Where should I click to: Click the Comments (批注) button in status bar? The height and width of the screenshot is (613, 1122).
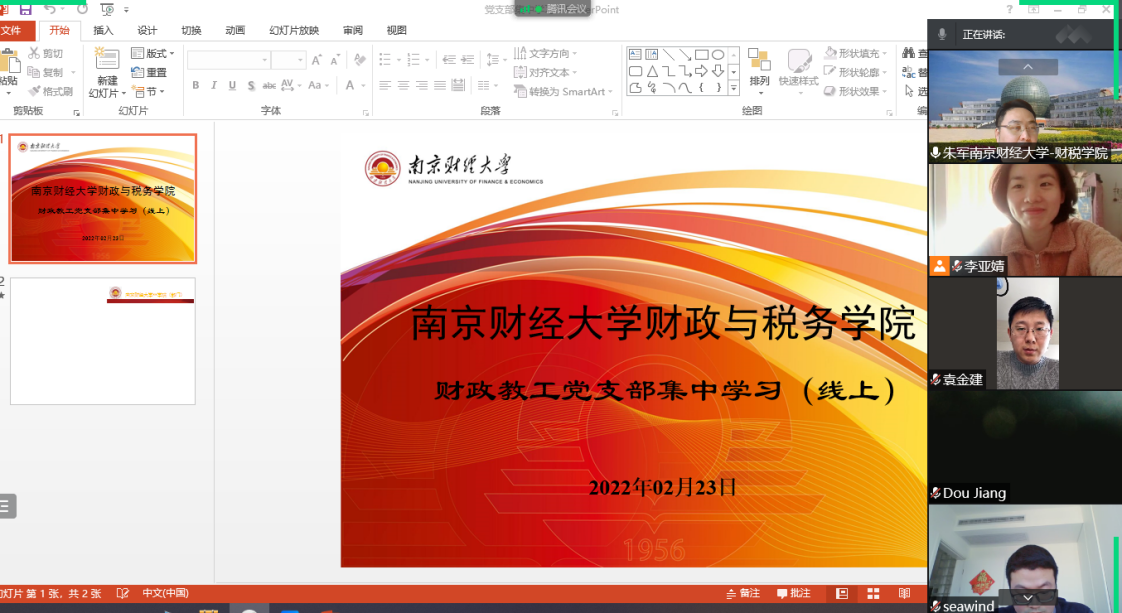point(793,594)
